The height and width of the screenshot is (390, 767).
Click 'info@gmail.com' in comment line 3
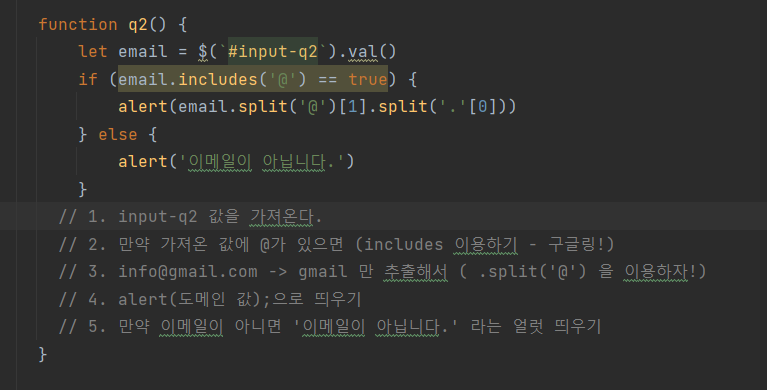click(188, 272)
